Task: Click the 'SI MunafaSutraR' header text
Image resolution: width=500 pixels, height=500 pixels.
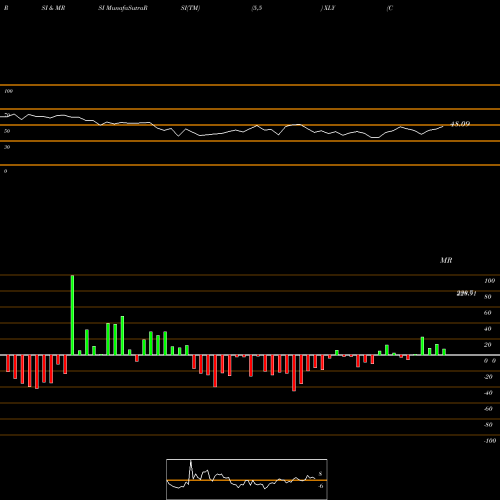Action: click(123, 8)
